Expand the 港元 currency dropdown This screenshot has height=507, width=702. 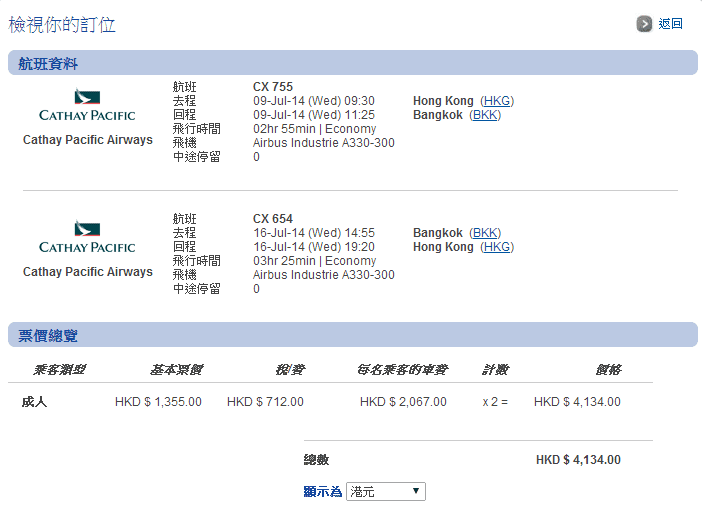point(386,492)
